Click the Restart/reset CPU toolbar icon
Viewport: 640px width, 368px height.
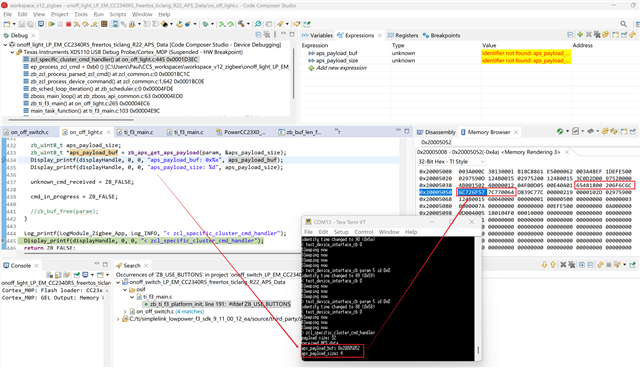[x=180, y=24]
